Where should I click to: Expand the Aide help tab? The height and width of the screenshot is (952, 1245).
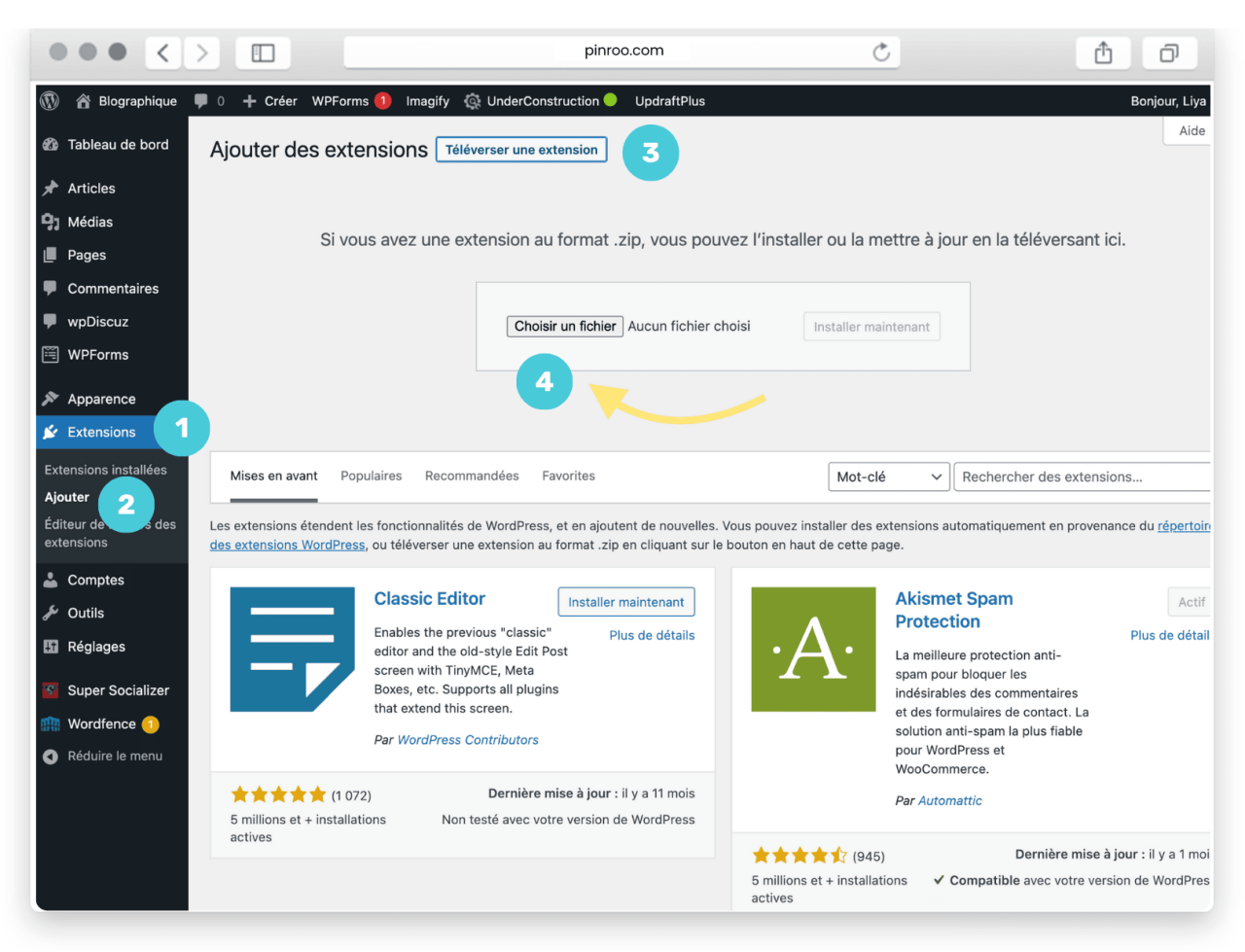point(1189,131)
